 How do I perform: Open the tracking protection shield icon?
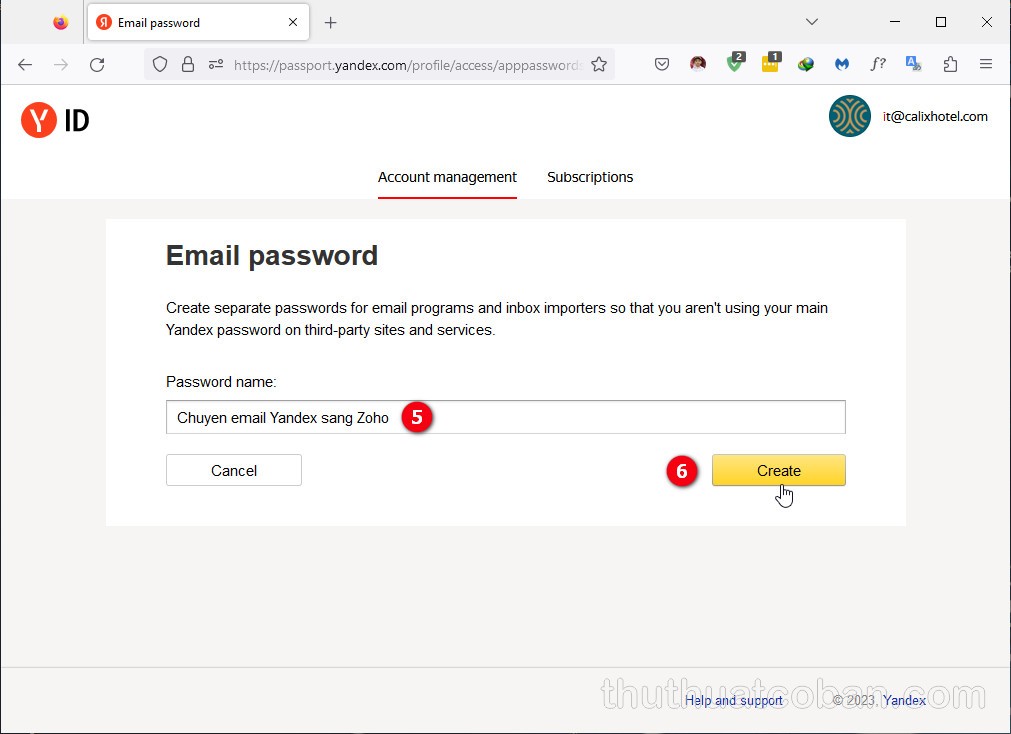(x=160, y=64)
